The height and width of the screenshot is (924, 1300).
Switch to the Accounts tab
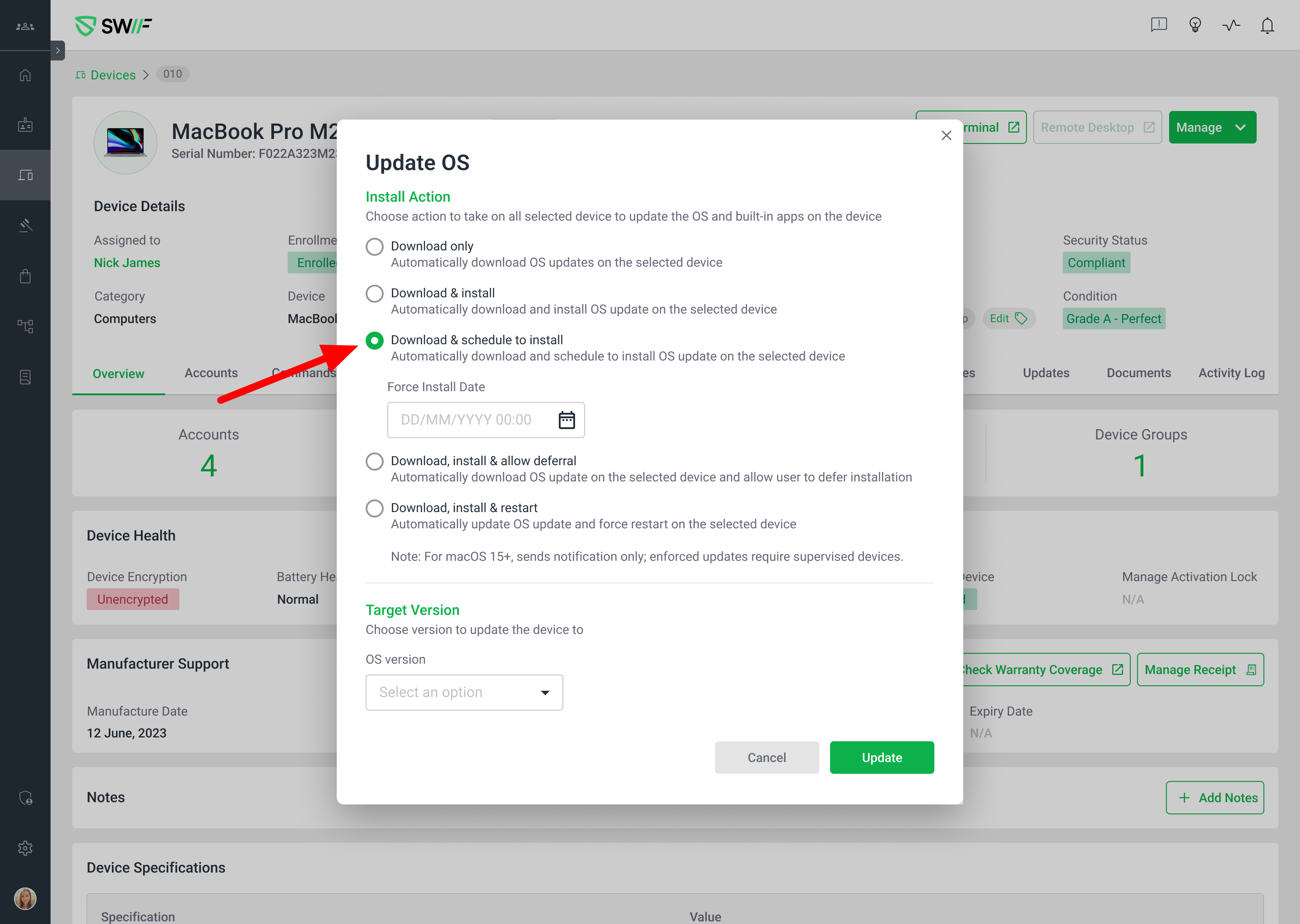click(211, 373)
